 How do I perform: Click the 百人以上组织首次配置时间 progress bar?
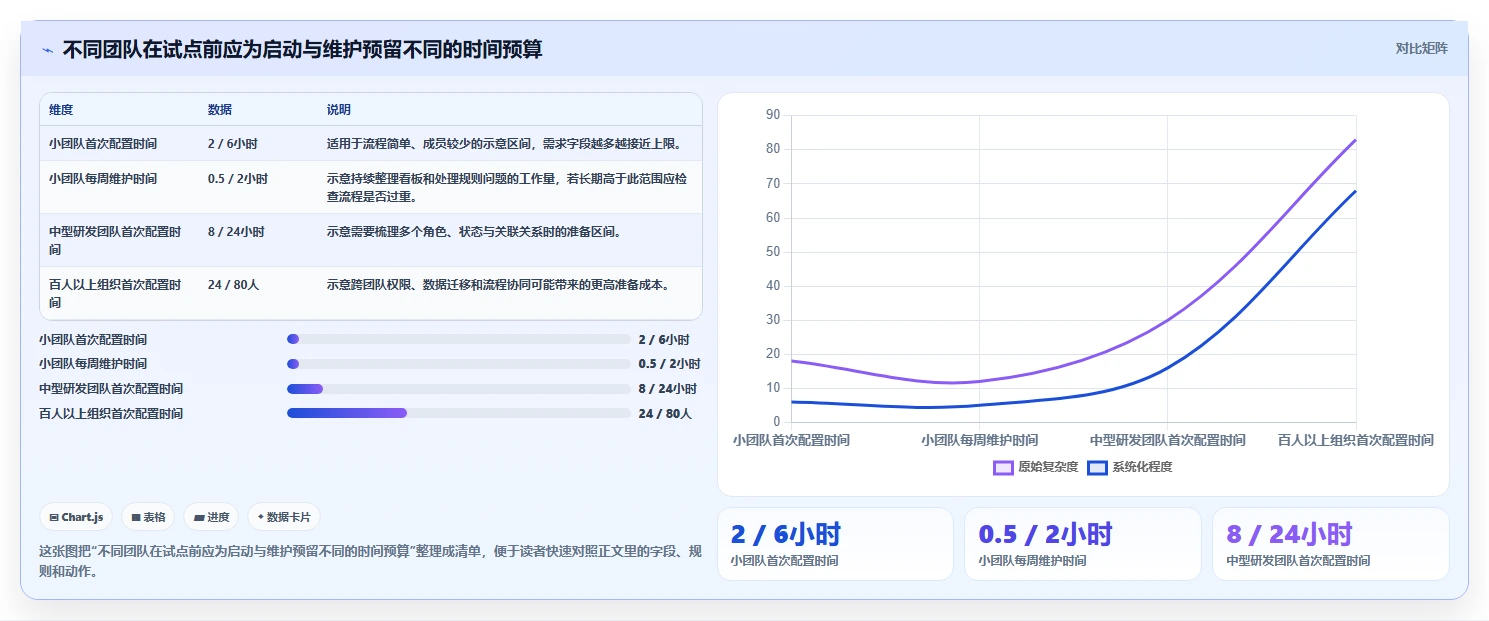[459, 413]
